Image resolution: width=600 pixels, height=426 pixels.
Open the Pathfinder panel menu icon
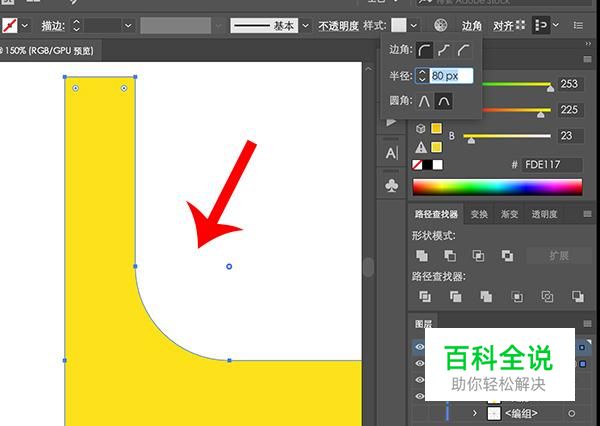587,214
